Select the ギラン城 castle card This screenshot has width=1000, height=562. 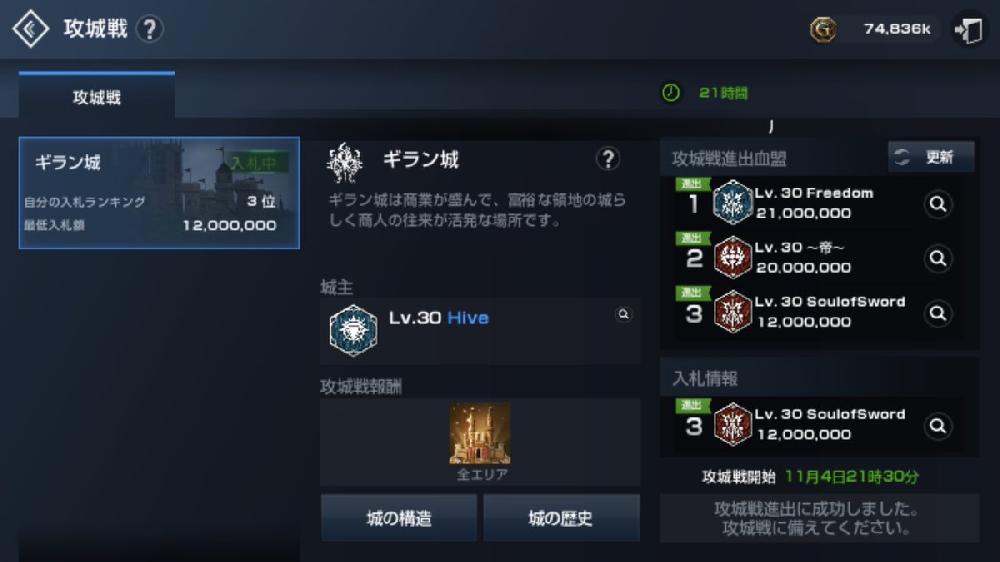click(x=159, y=193)
